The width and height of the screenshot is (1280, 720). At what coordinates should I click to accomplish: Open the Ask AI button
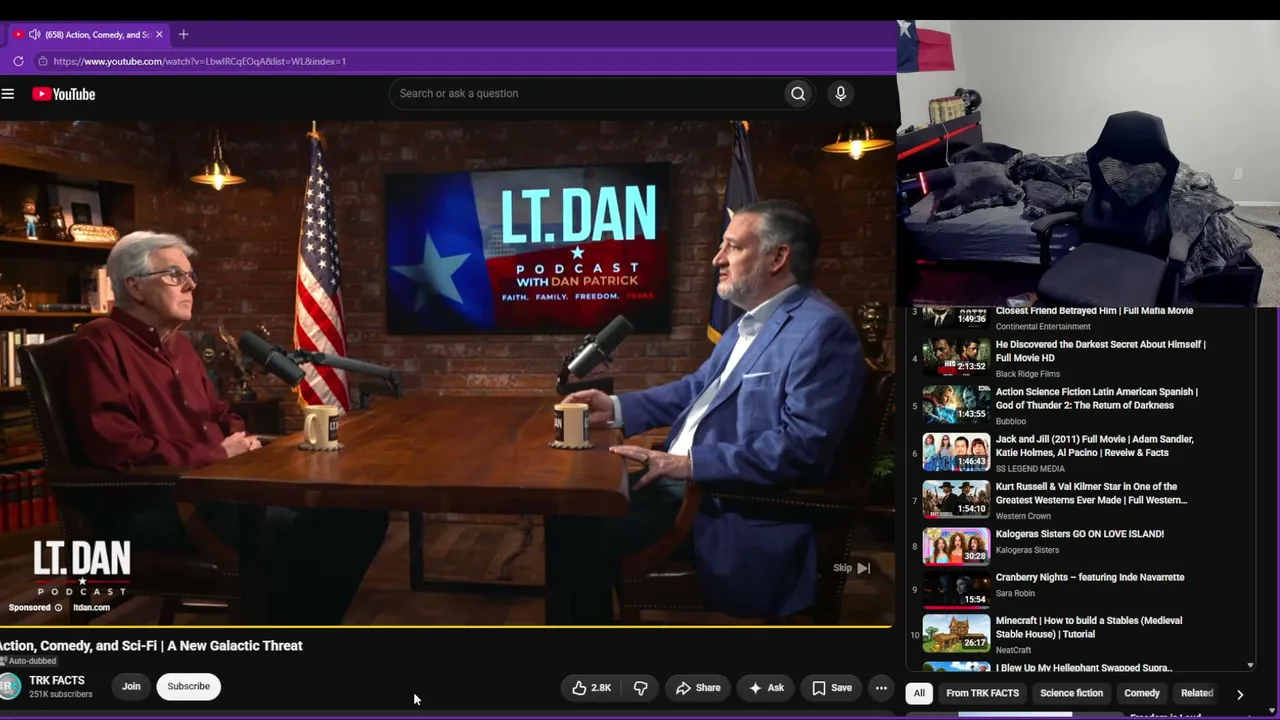click(766, 688)
